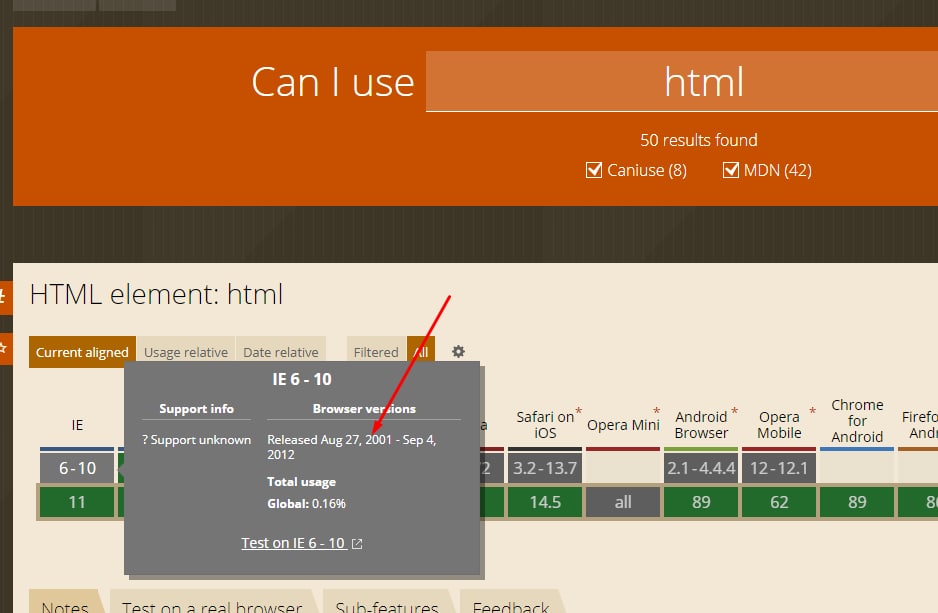The image size is (938, 613).
Task: Click the Support unknown status text
Action: point(196,440)
